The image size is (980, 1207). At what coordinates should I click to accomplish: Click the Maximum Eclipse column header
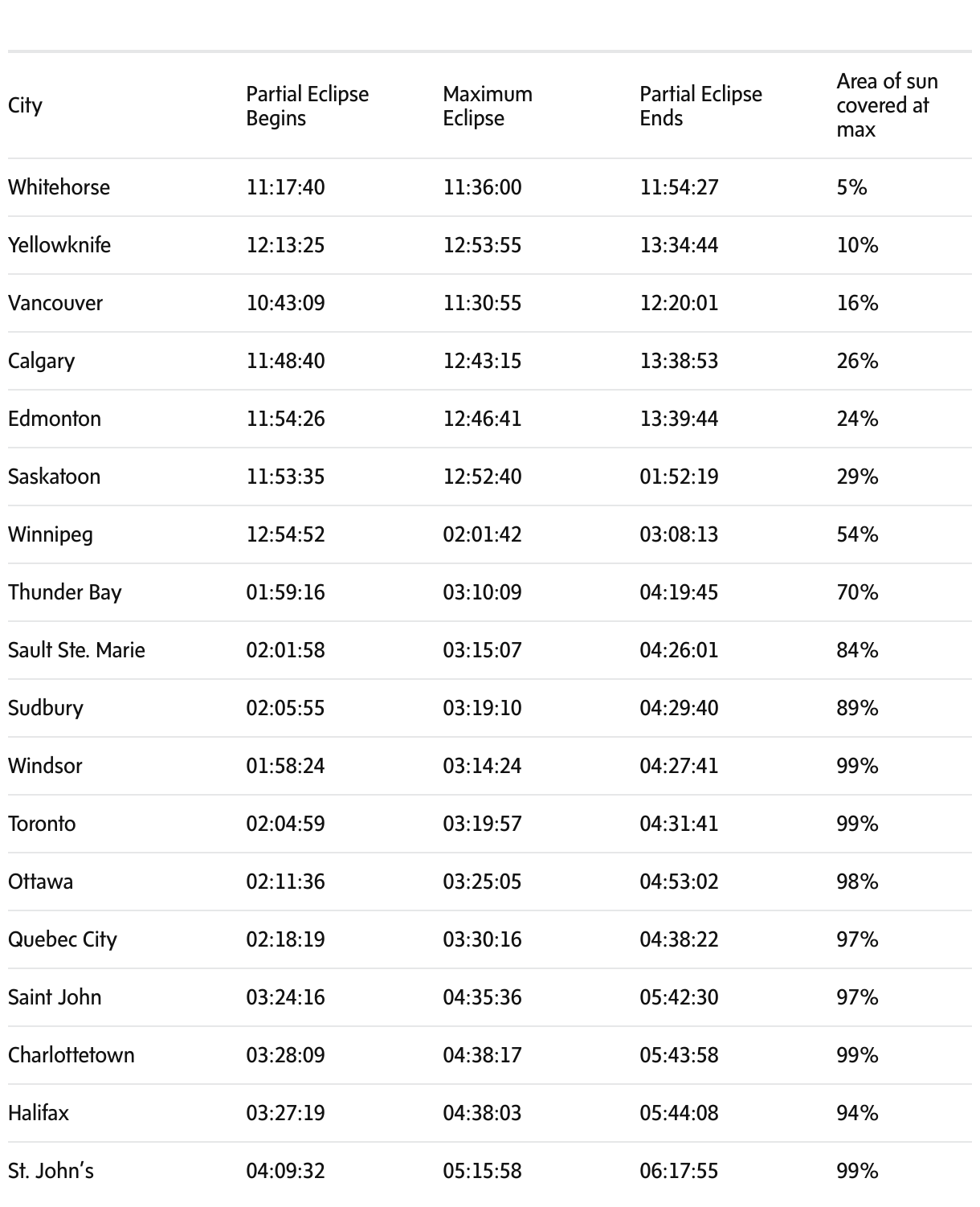tap(487, 105)
